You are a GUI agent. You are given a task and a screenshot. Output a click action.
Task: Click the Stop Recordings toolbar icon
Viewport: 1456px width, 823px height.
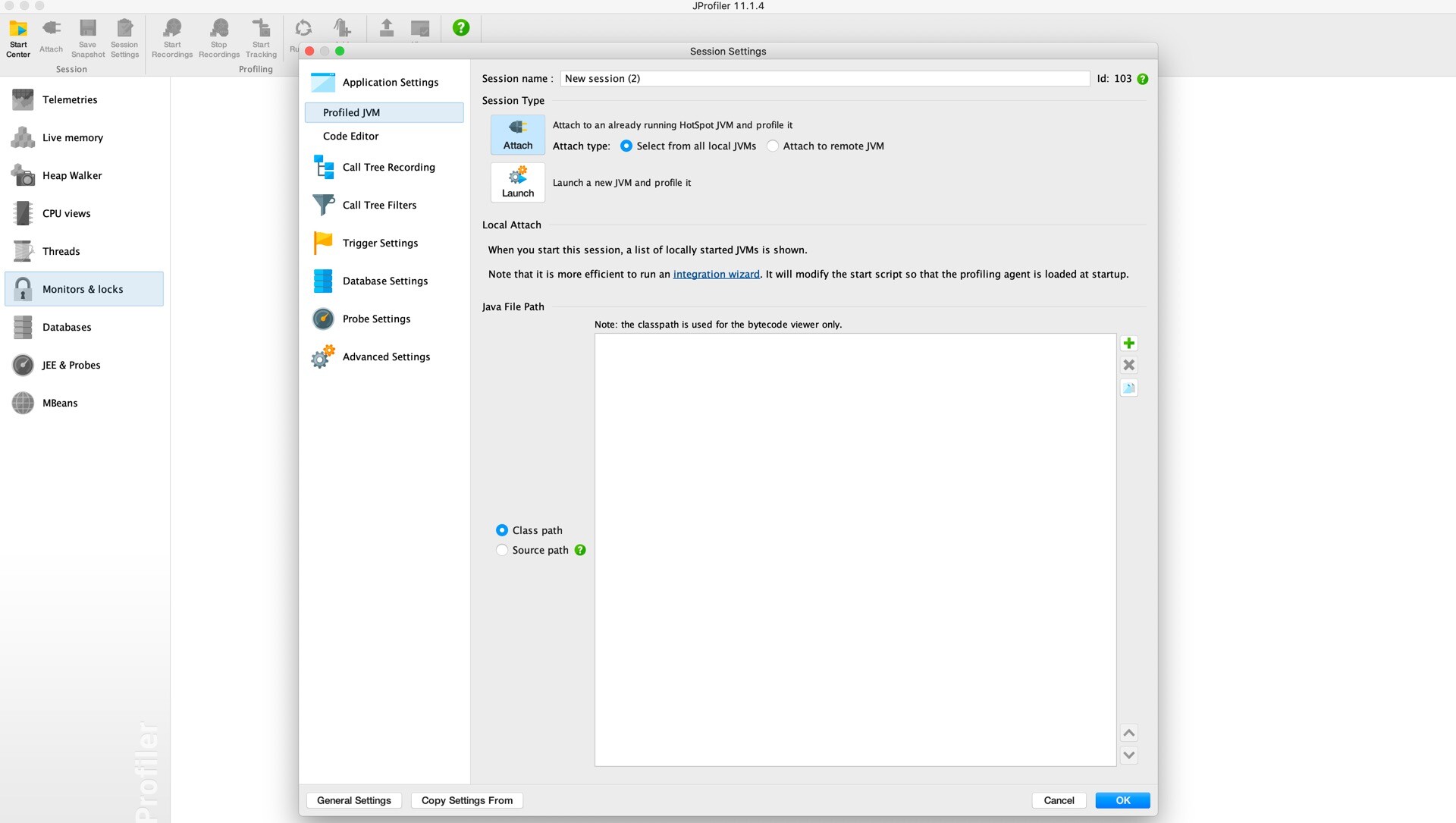[219, 38]
